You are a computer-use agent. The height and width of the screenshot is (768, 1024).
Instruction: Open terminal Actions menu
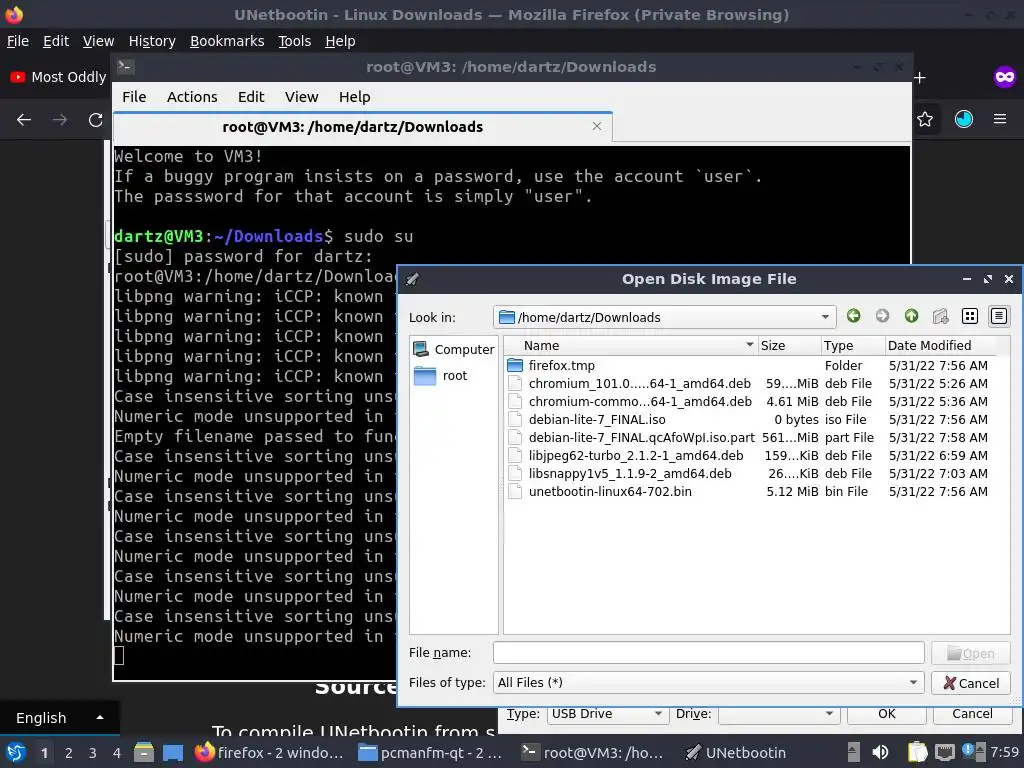[192, 97]
